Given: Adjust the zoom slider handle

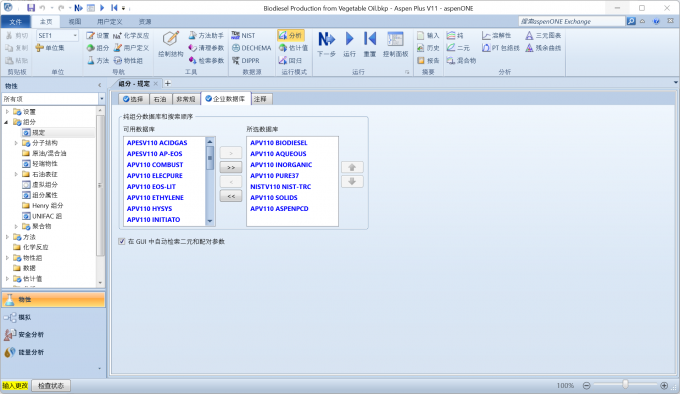Looking at the screenshot, I should click(625, 384).
